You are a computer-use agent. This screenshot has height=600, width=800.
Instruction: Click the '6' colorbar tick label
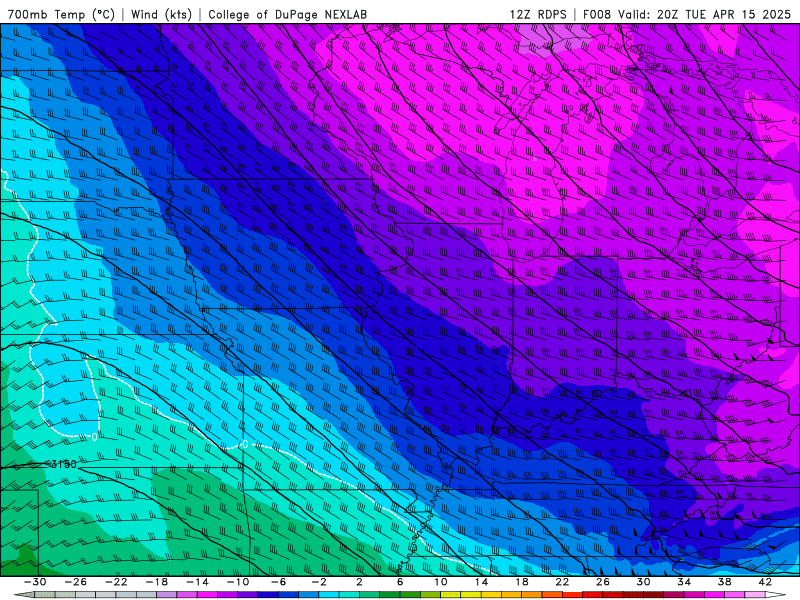400,582
